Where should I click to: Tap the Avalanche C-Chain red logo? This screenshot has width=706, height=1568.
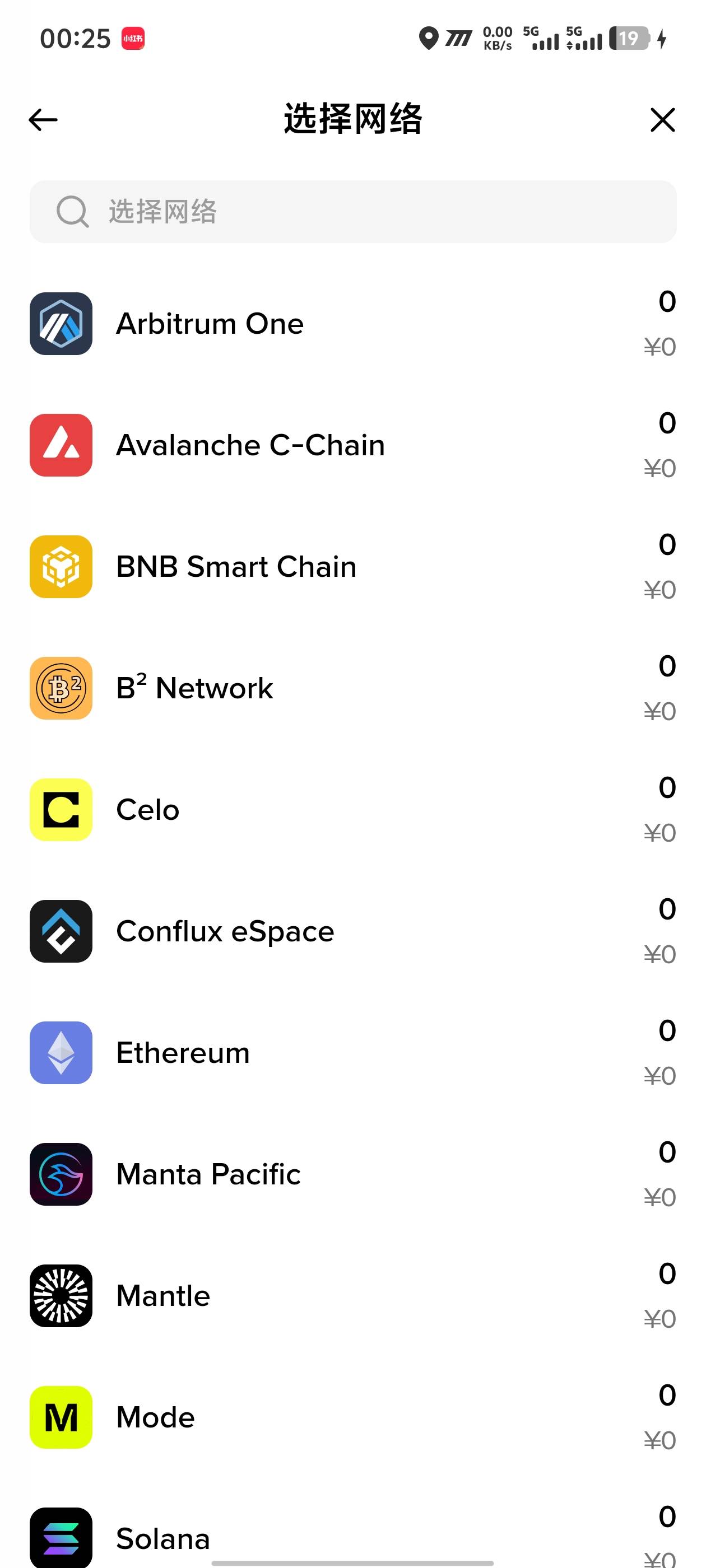click(x=61, y=446)
